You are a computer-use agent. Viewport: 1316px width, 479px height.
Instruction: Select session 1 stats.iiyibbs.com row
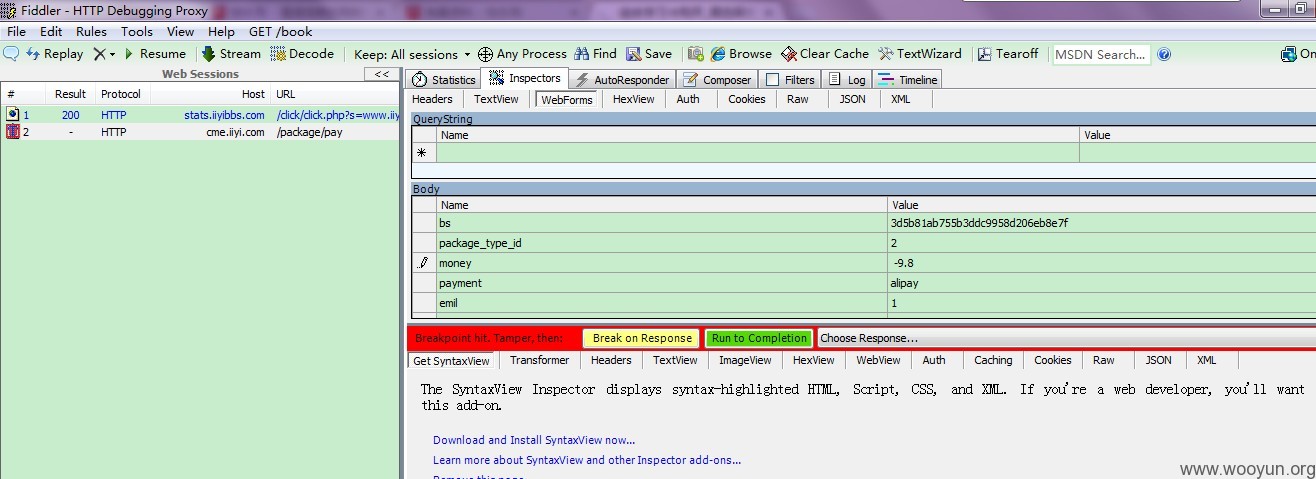[x=200, y=115]
